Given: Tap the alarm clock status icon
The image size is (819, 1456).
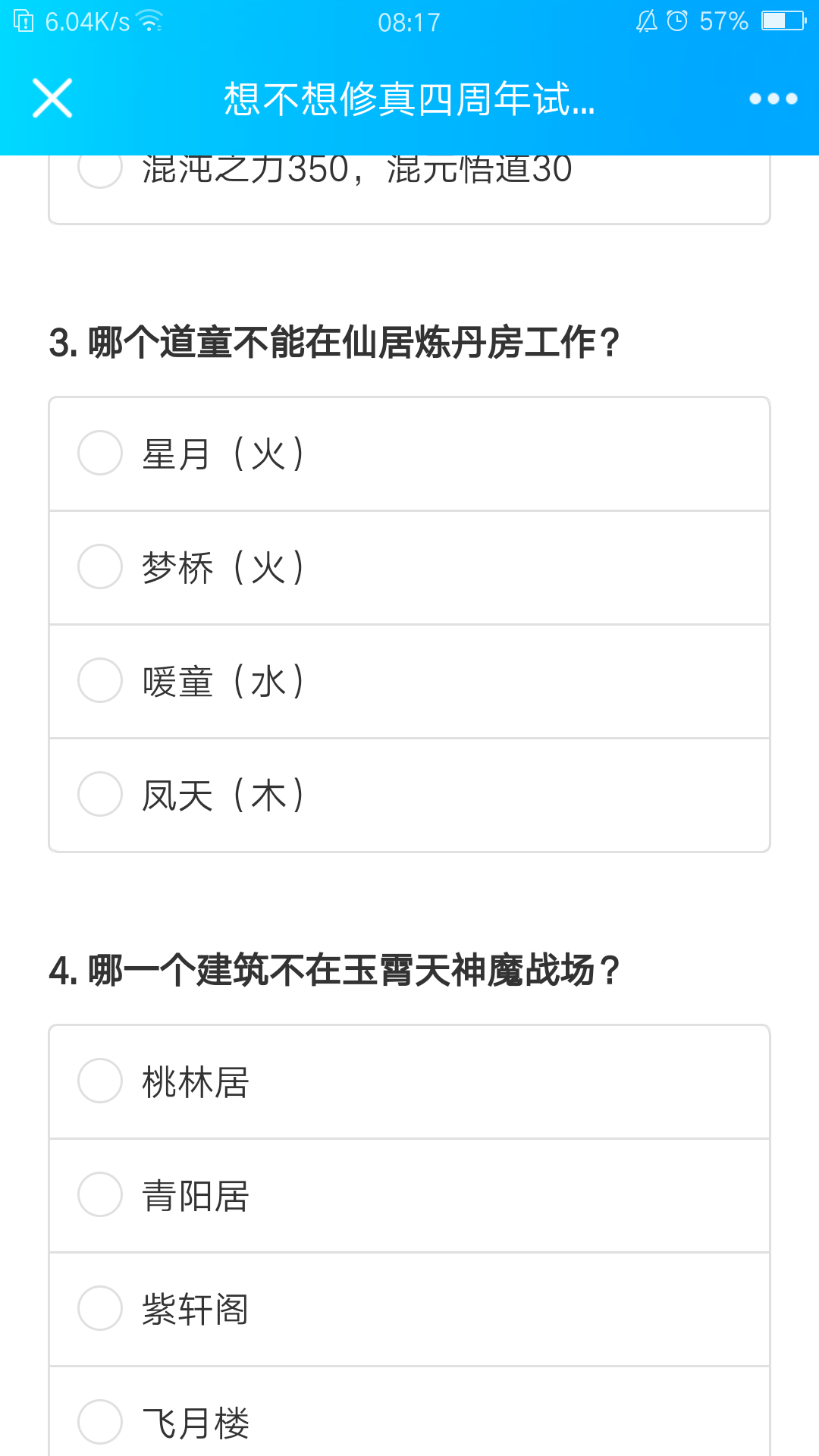Looking at the screenshot, I should click(x=676, y=20).
